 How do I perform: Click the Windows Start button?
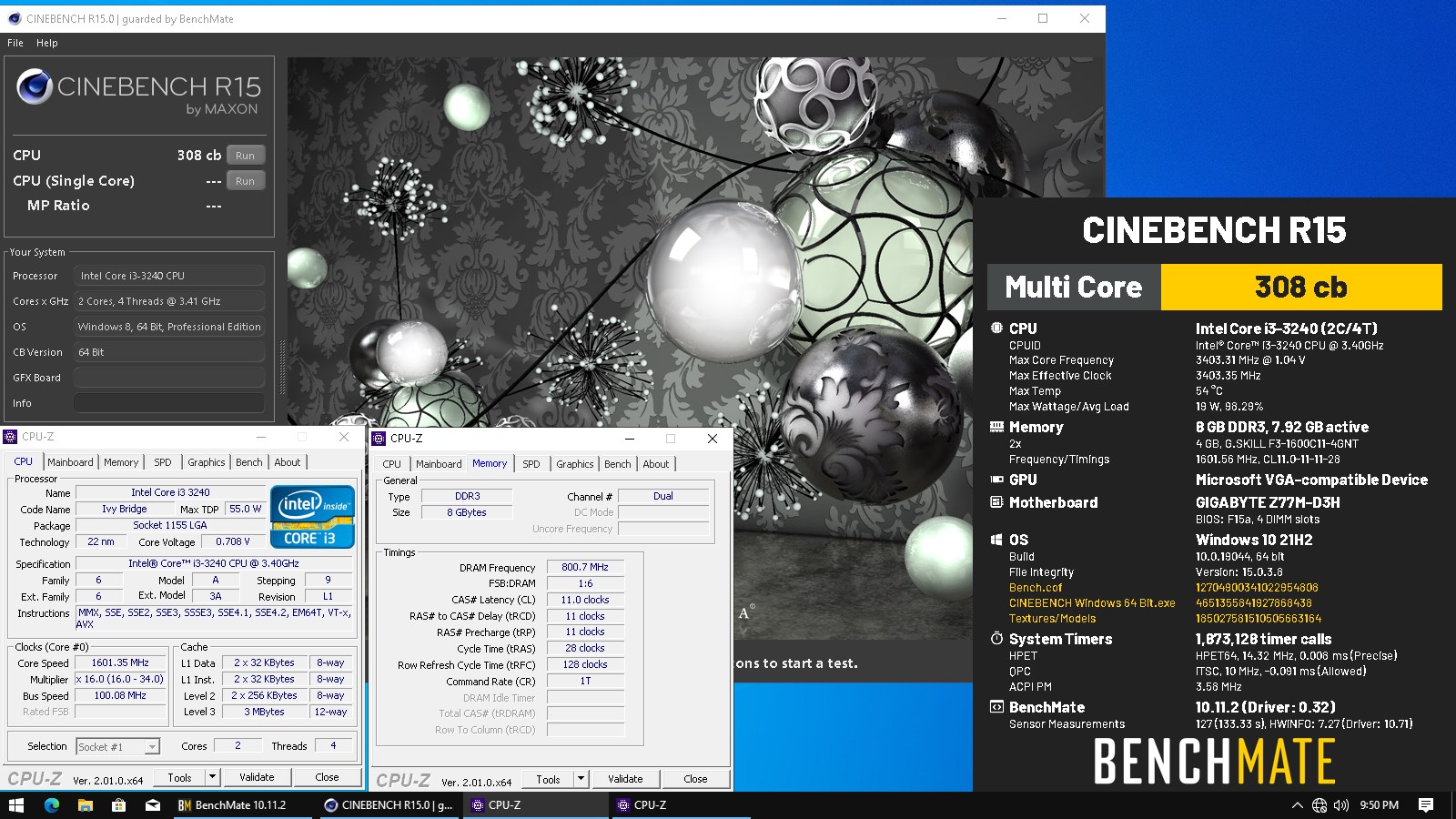pos(16,805)
